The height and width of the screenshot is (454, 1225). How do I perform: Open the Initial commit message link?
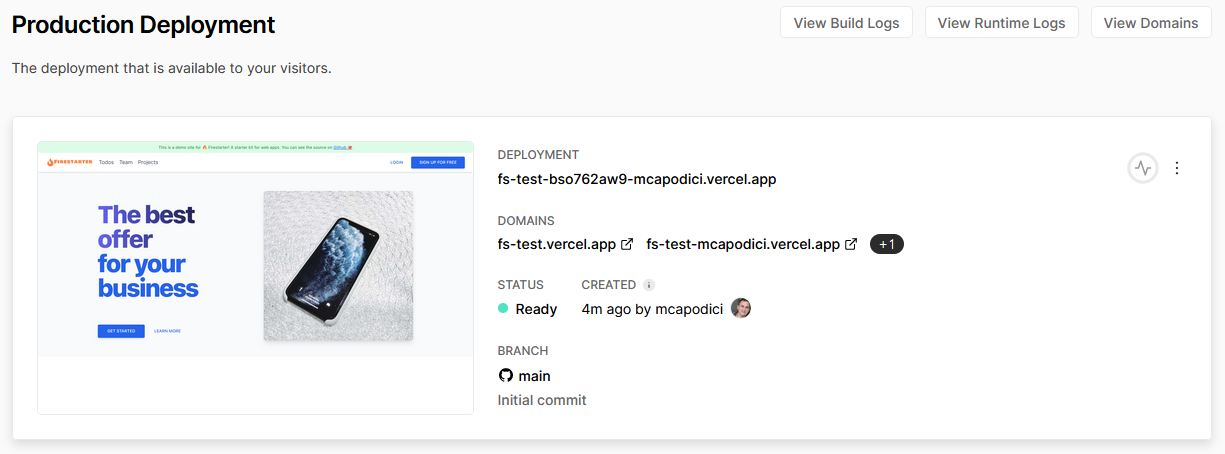542,400
